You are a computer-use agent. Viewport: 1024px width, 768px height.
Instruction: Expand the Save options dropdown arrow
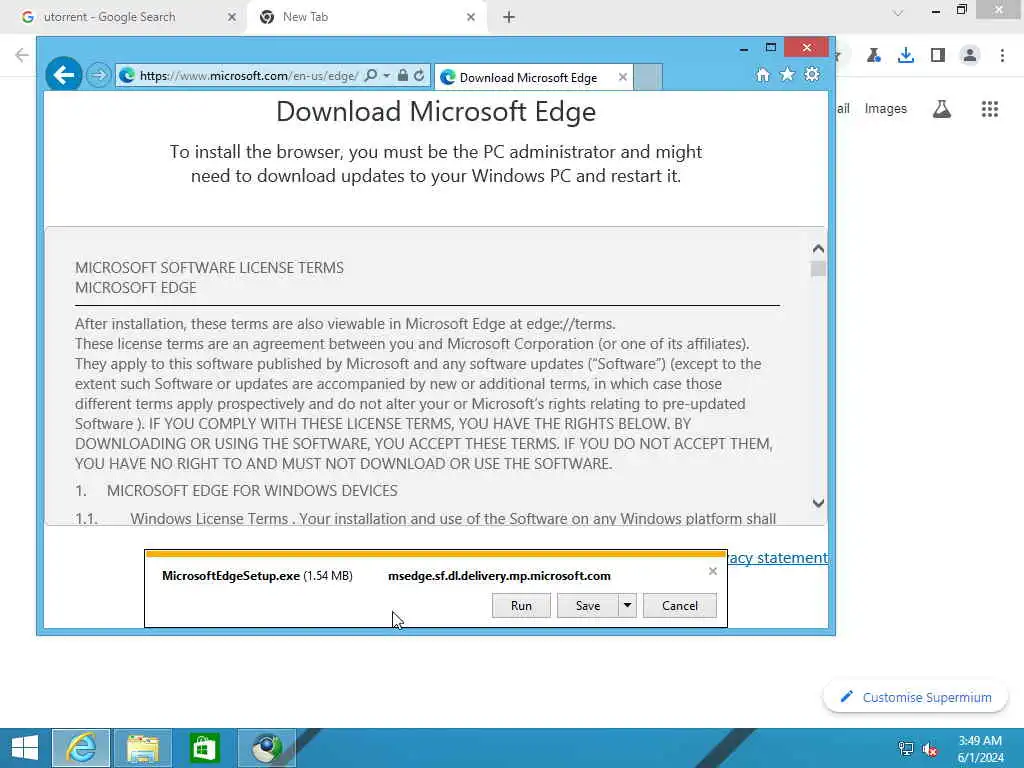coord(627,605)
